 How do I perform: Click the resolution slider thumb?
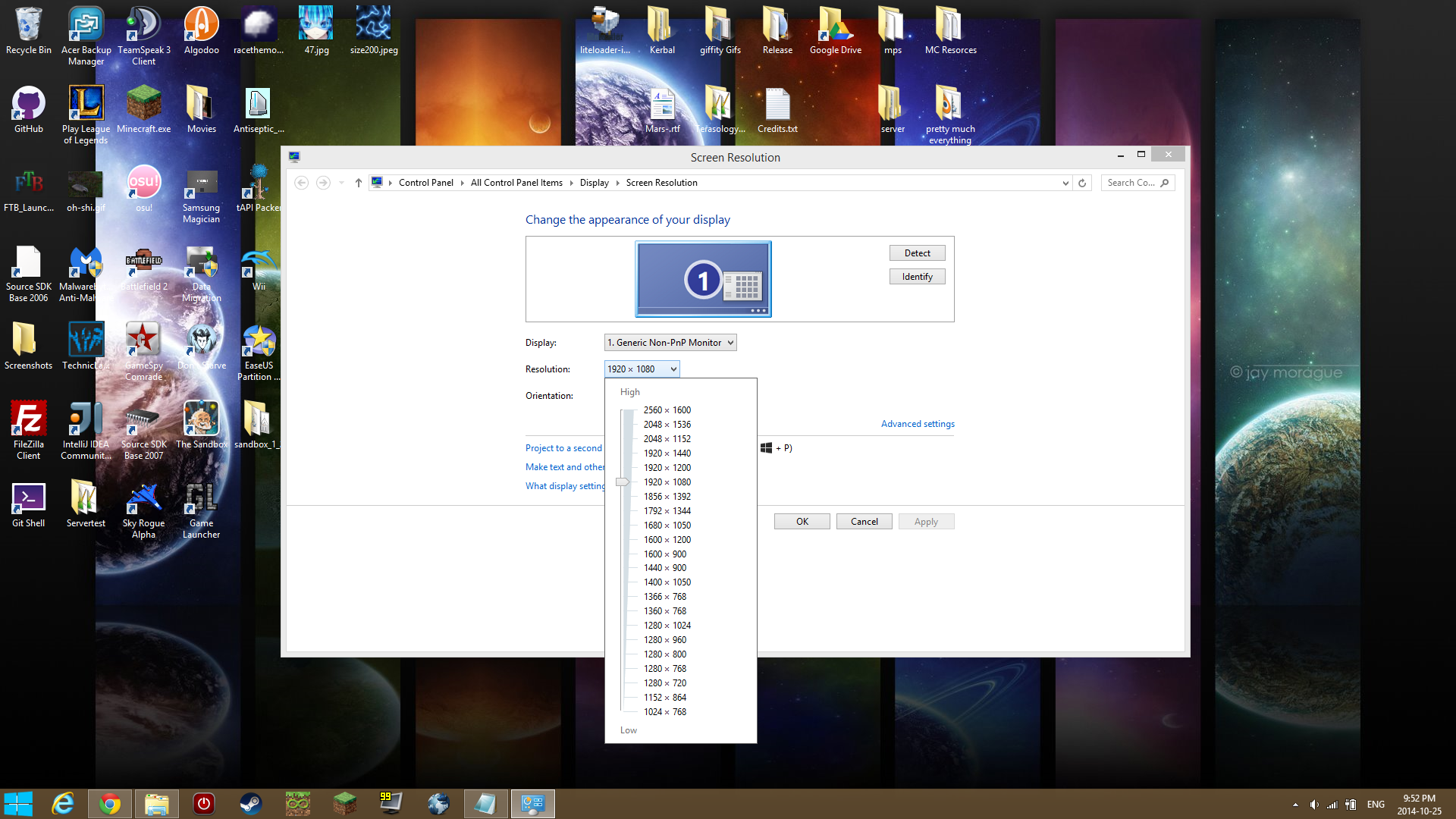pos(623,482)
